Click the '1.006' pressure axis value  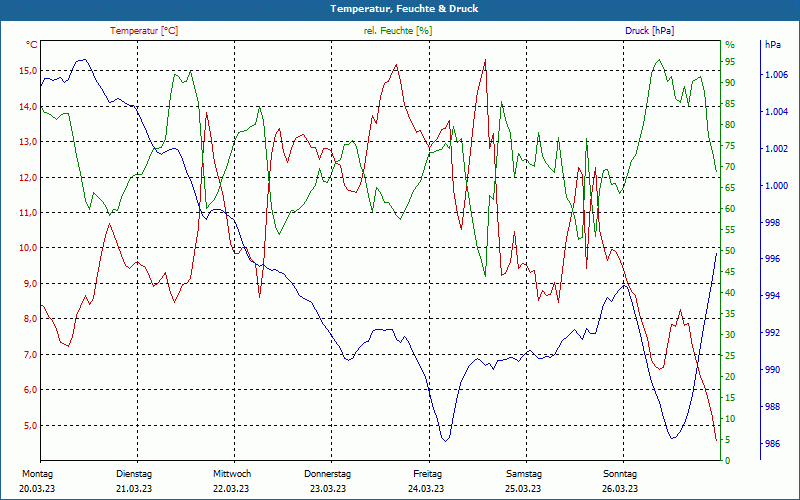click(x=776, y=75)
